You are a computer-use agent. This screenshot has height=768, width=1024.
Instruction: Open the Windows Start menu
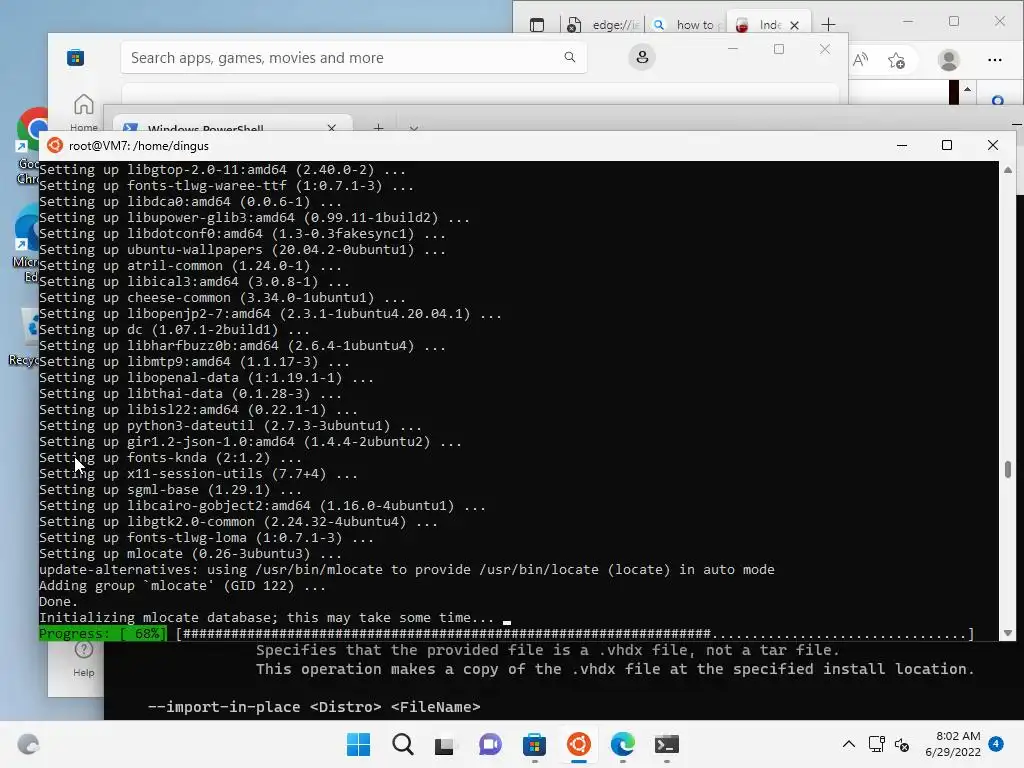358,744
